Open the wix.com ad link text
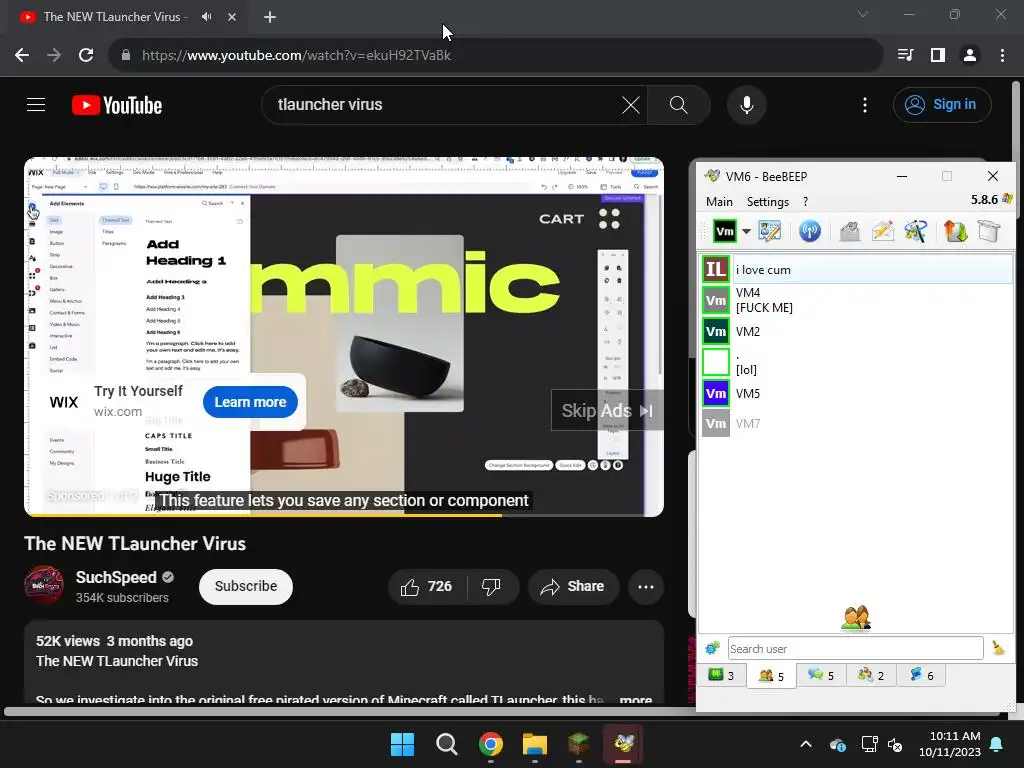 118,411
